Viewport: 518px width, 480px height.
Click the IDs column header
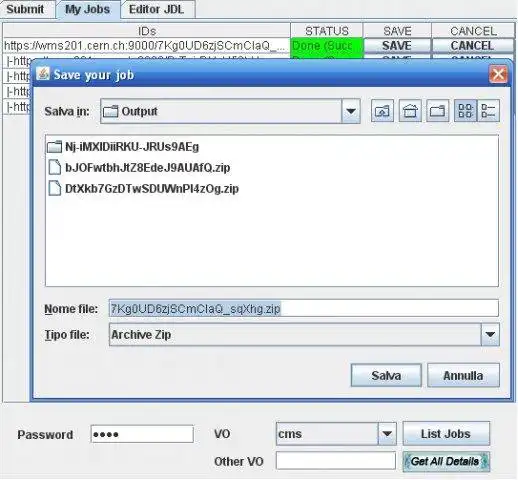click(147, 31)
